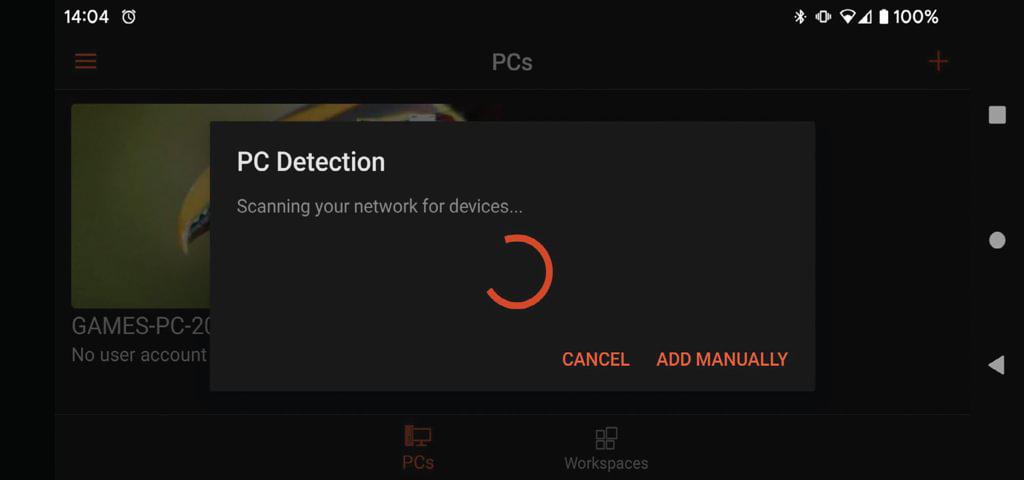Tap the 'No user account' text under PC
The image size is (1024, 480).
139,355
